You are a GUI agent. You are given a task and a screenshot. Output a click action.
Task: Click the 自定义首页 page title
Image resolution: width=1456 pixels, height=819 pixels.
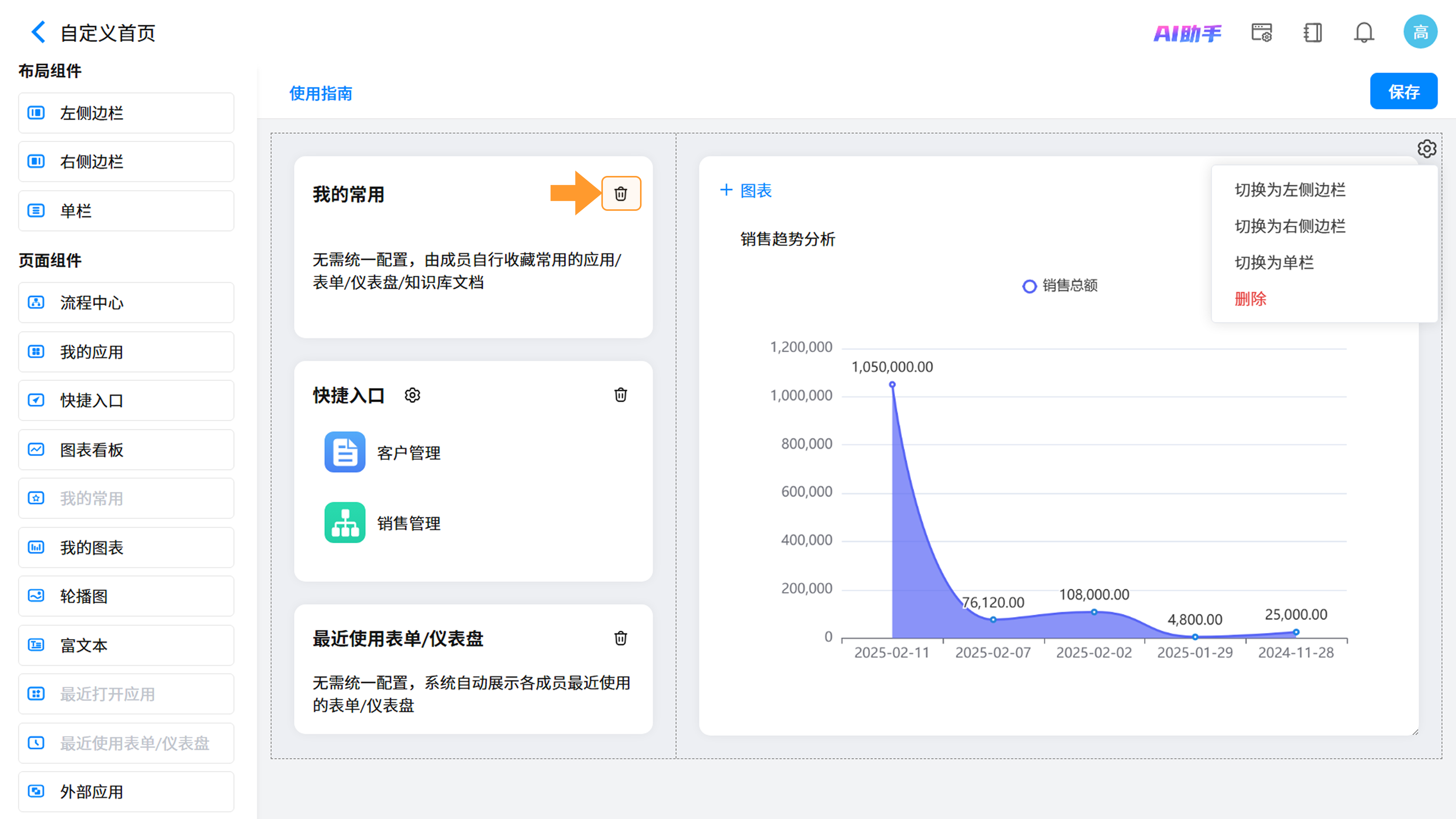click(107, 33)
